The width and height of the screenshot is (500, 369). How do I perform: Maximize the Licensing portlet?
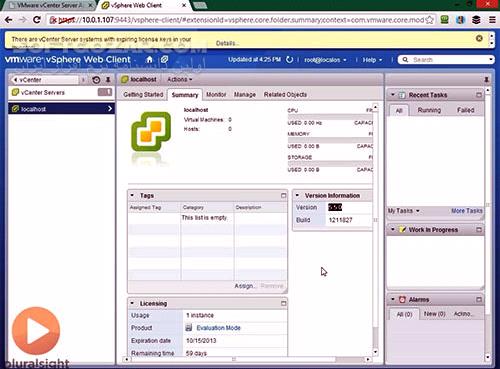point(283,303)
